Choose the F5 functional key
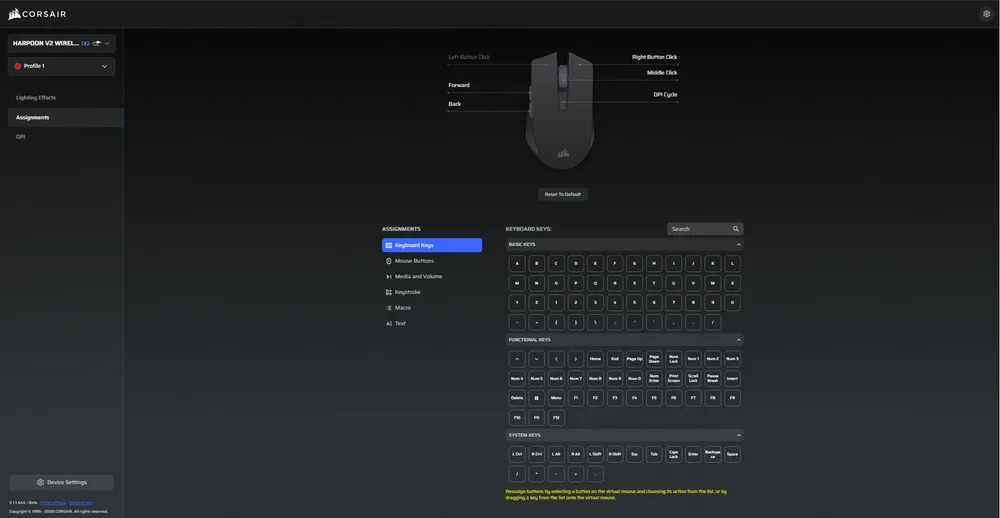The height and width of the screenshot is (518, 1000). [x=654, y=397]
